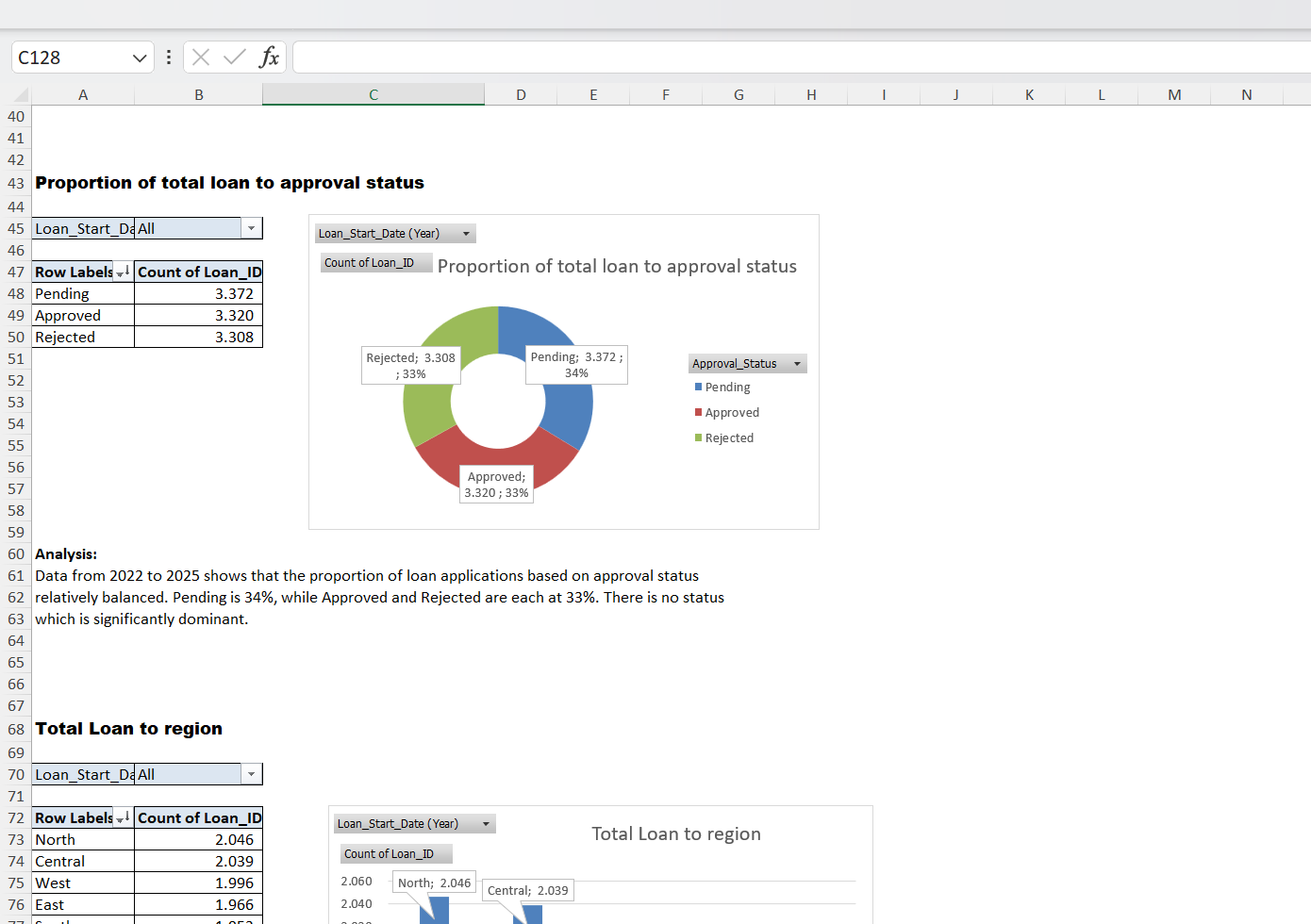Screen dimensions: 1311x924
Task: Open the Loan_Start_Date (Year) dropdown on the region chart
Action: click(x=485, y=823)
